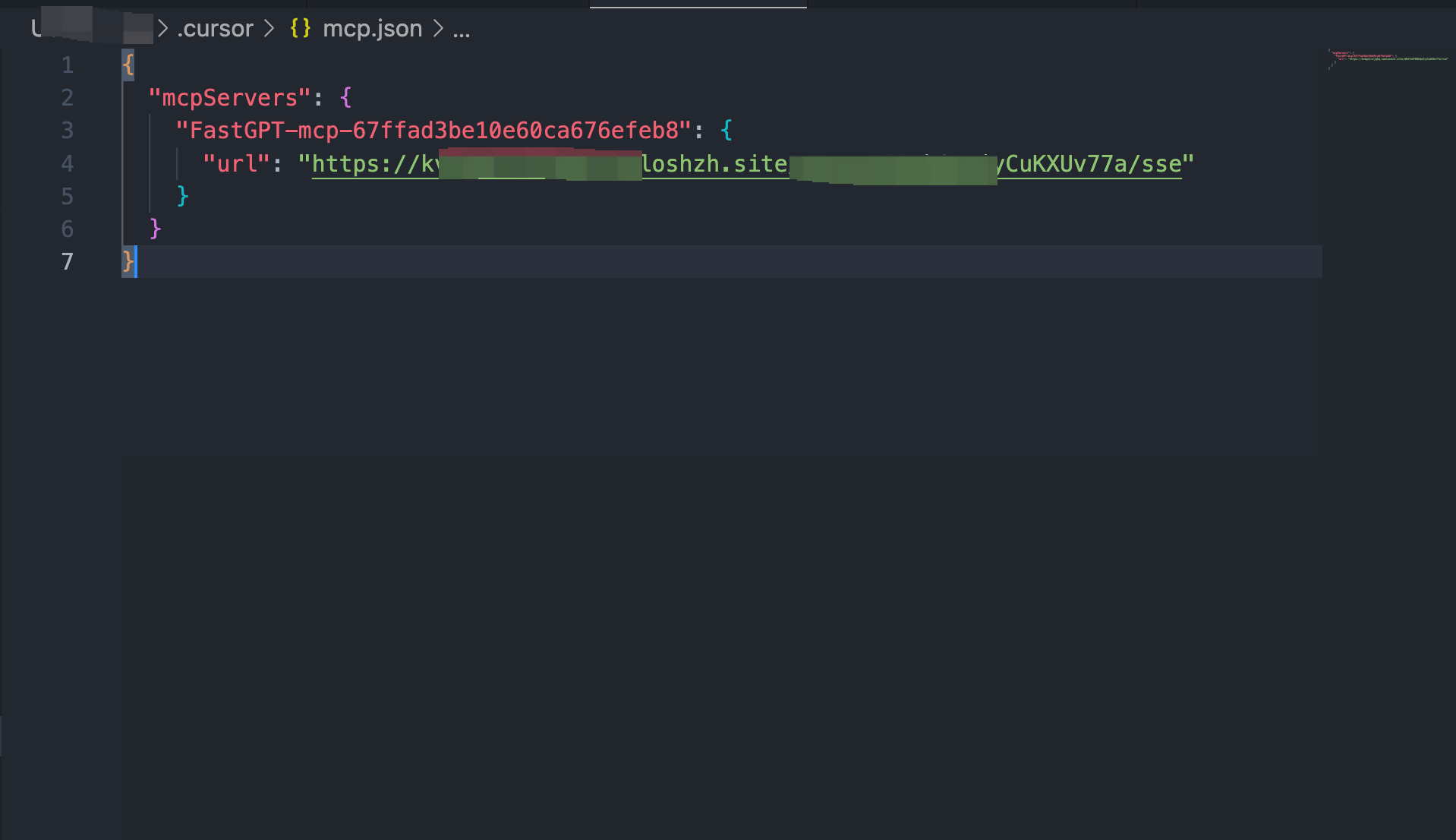Click opening orange brace on line 1
Image resolution: width=1456 pixels, height=840 pixels.
click(x=128, y=65)
